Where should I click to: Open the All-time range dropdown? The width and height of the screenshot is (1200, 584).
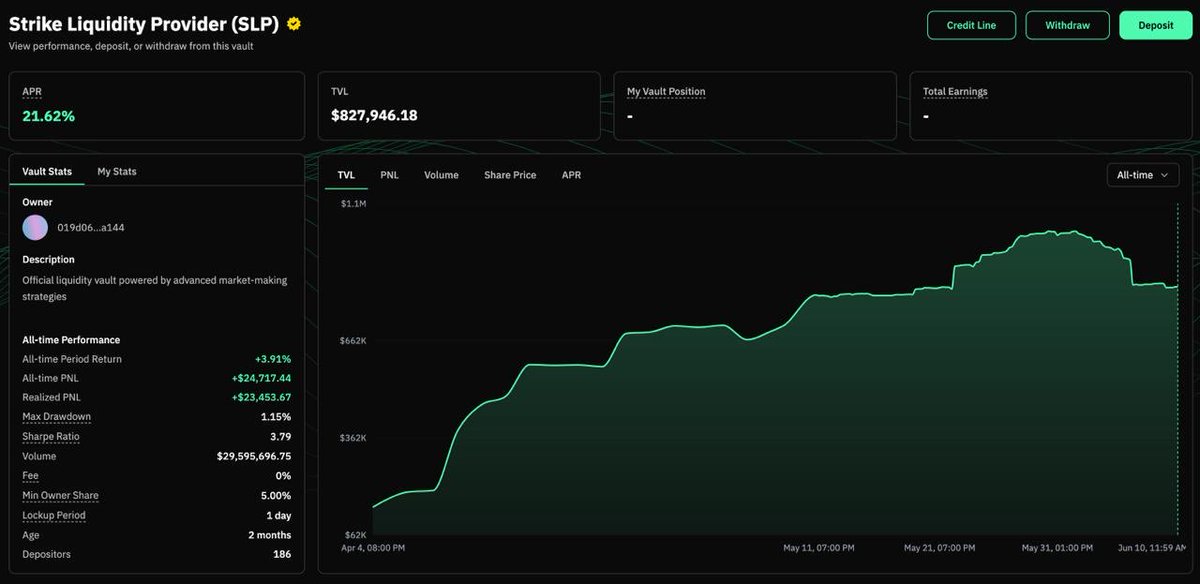click(1143, 175)
